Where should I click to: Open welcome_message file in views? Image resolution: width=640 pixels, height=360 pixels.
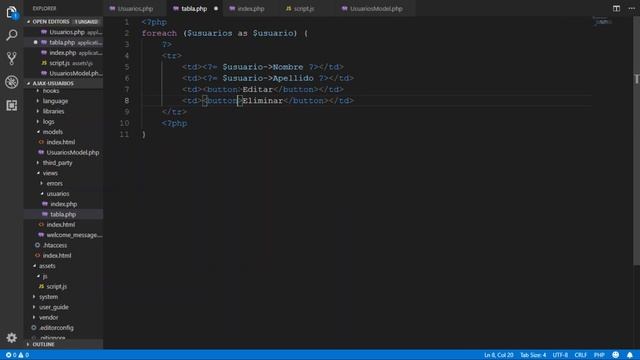tap(63, 235)
